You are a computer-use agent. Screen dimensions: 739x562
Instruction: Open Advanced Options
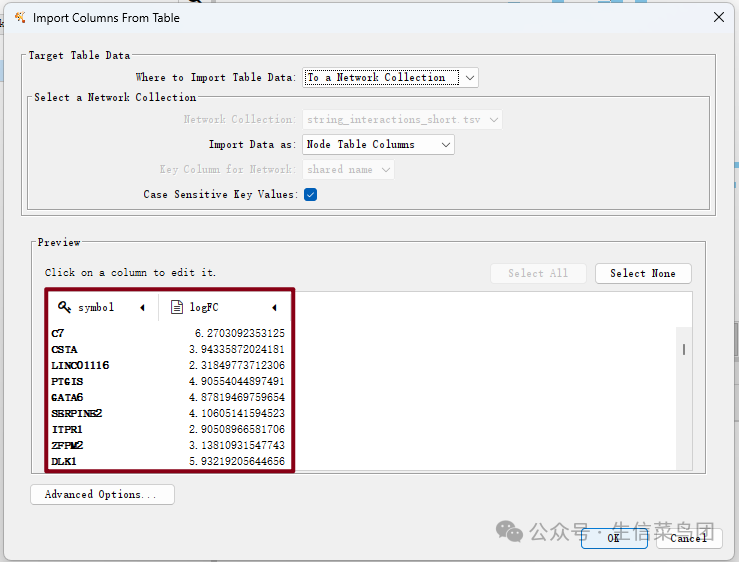(x=102, y=495)
